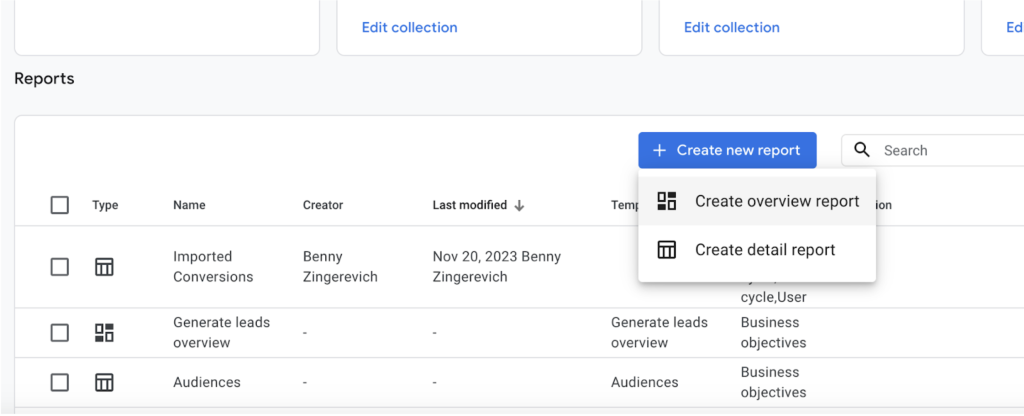Viewport: 1024px width, 416px height.
Task: Click the overview icon in the dropdown menu
Action: pos(667,201)
